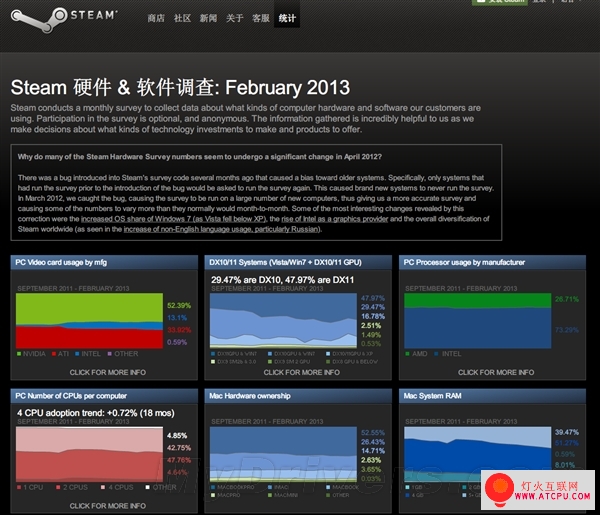Image resolution: width=600 pixels, height=515 pixels.
Task: Open the DX10/11 Systems panel header
Action: 298,262
